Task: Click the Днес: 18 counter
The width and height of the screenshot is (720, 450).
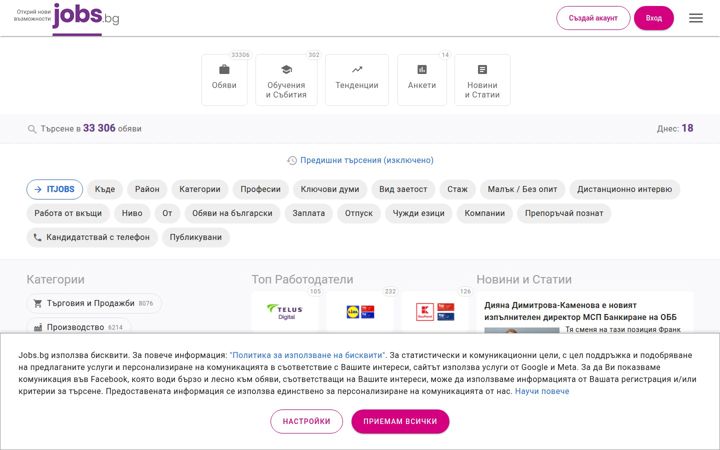Action: 675,129
